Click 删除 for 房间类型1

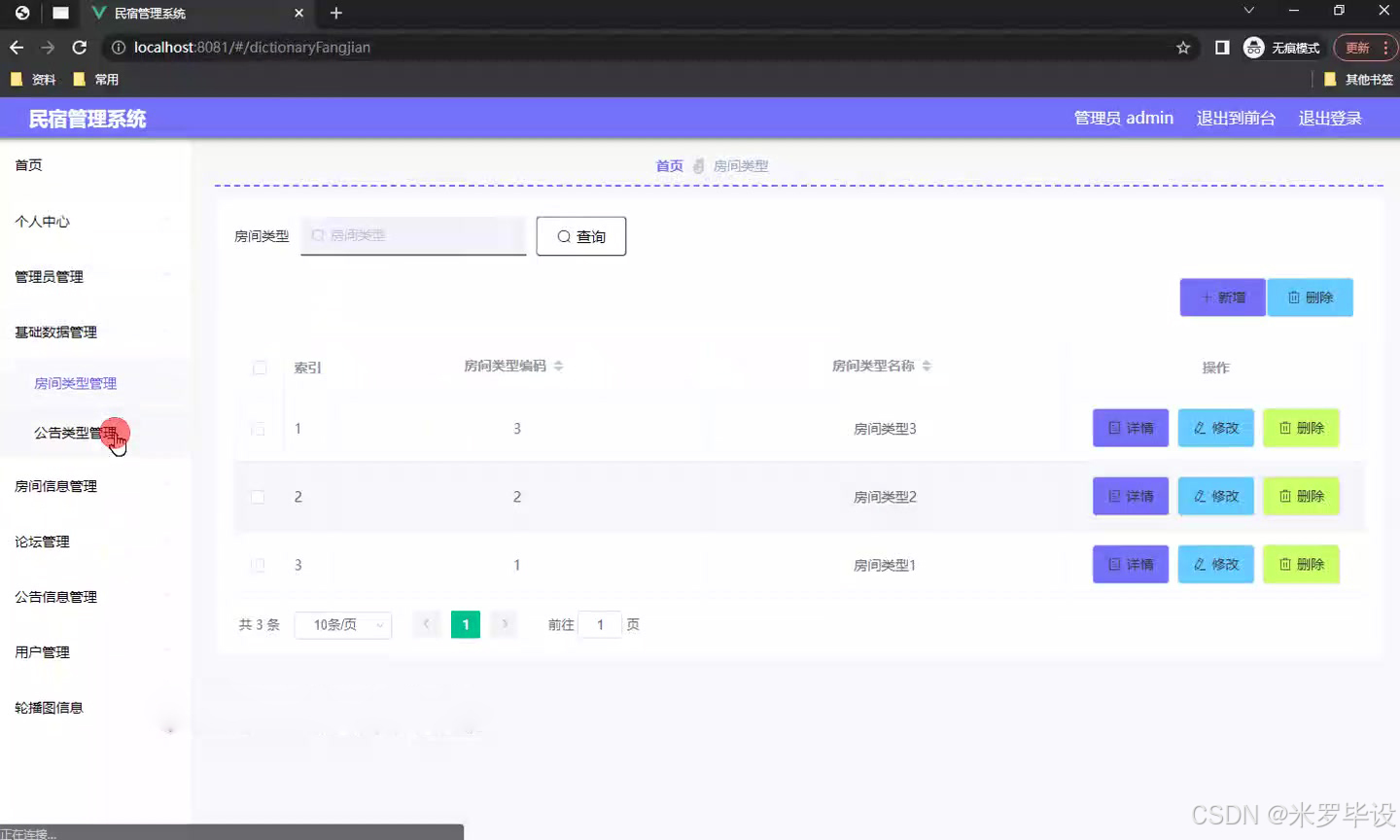(x=1301, y=564)
